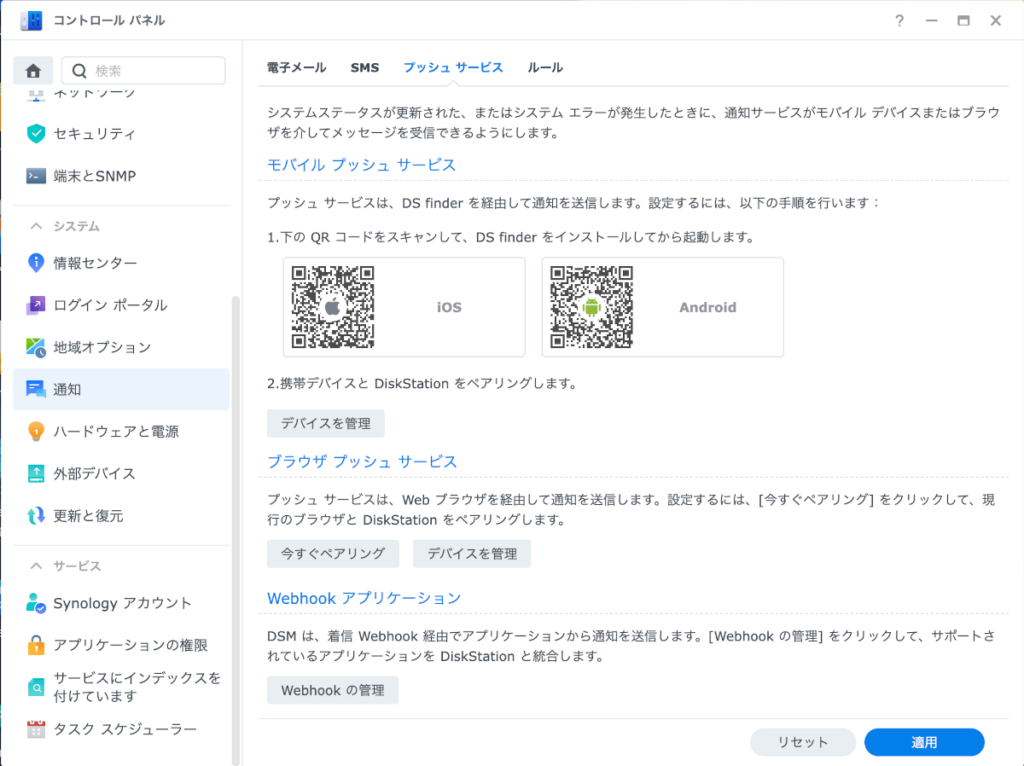Open the セキュリティ shield icon
The height and width of the screenshot is (766, 1024).
(36, 133)
